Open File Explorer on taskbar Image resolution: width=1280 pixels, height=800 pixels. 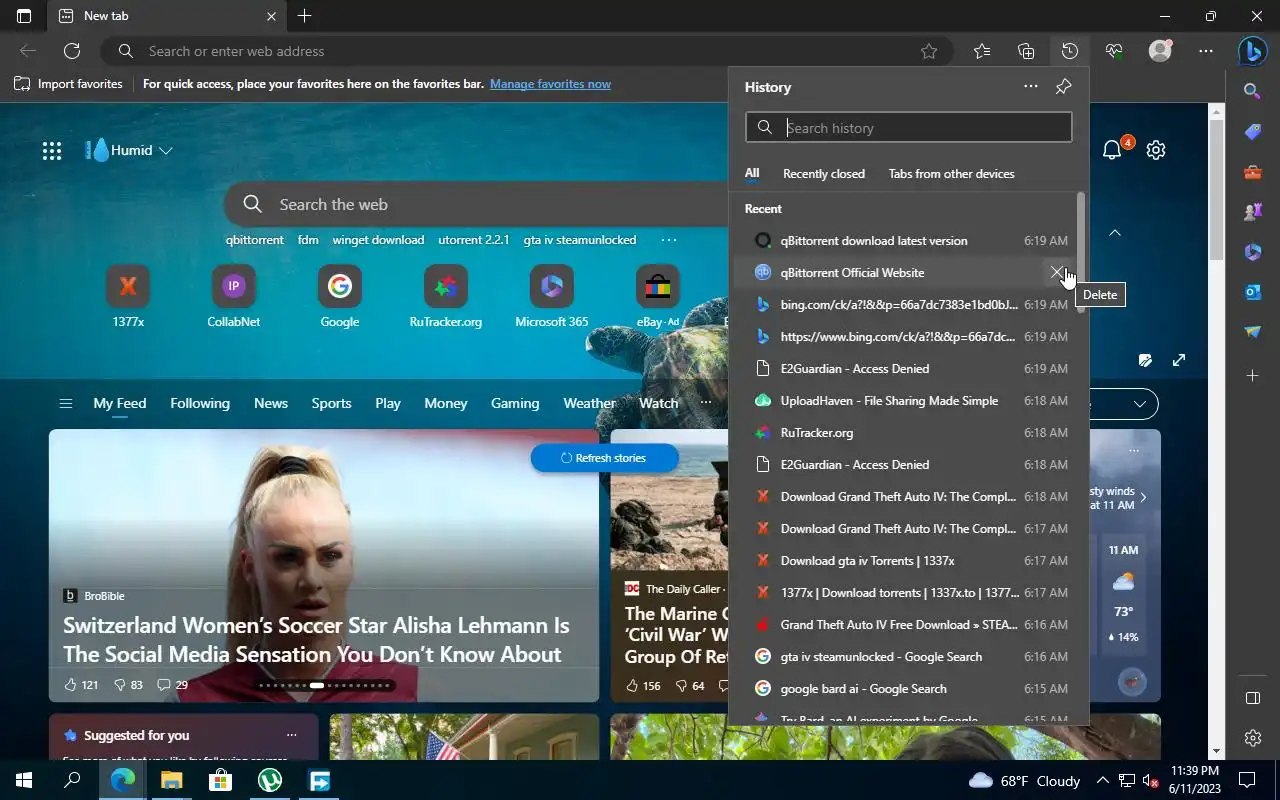pyautogui.click(x=172, y=780)
